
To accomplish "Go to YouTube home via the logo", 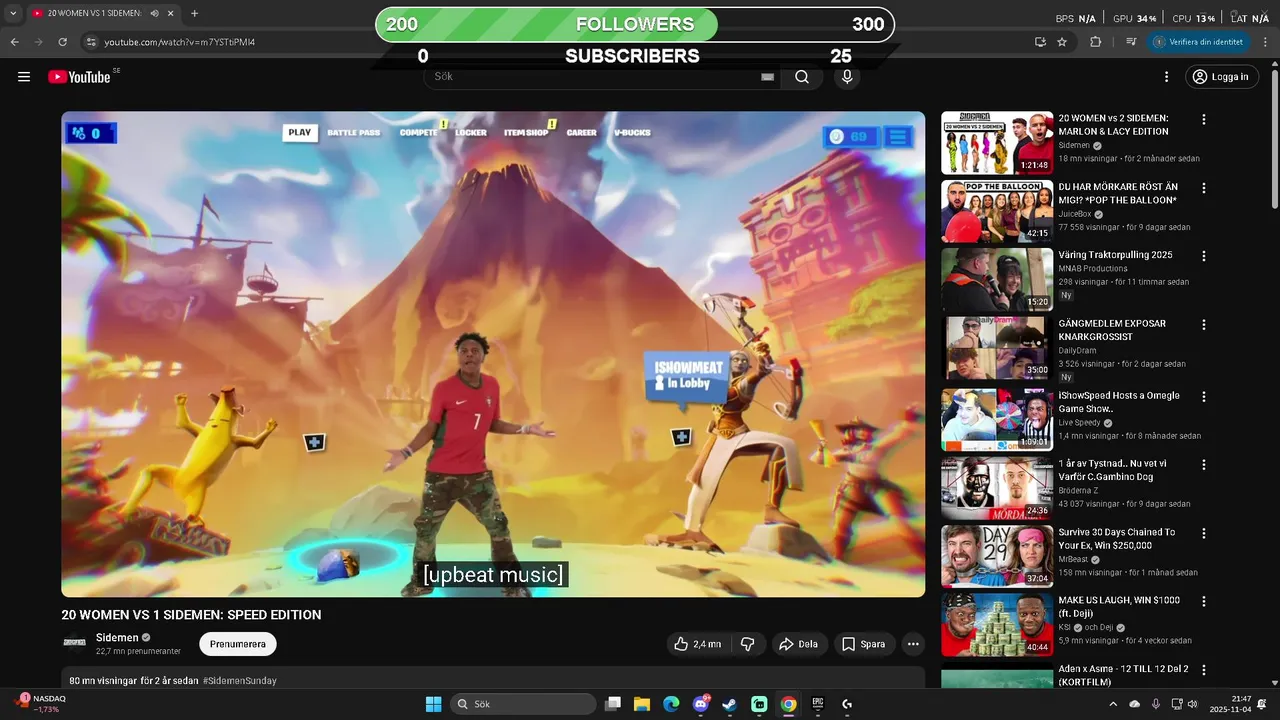I will [x=79, y=77].
